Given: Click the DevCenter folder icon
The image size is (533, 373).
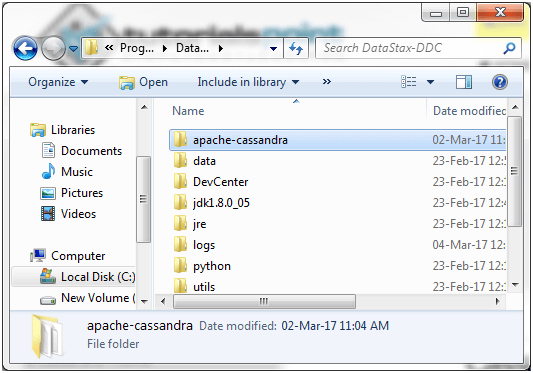Looking at the screenshot, I should [180, 181].
